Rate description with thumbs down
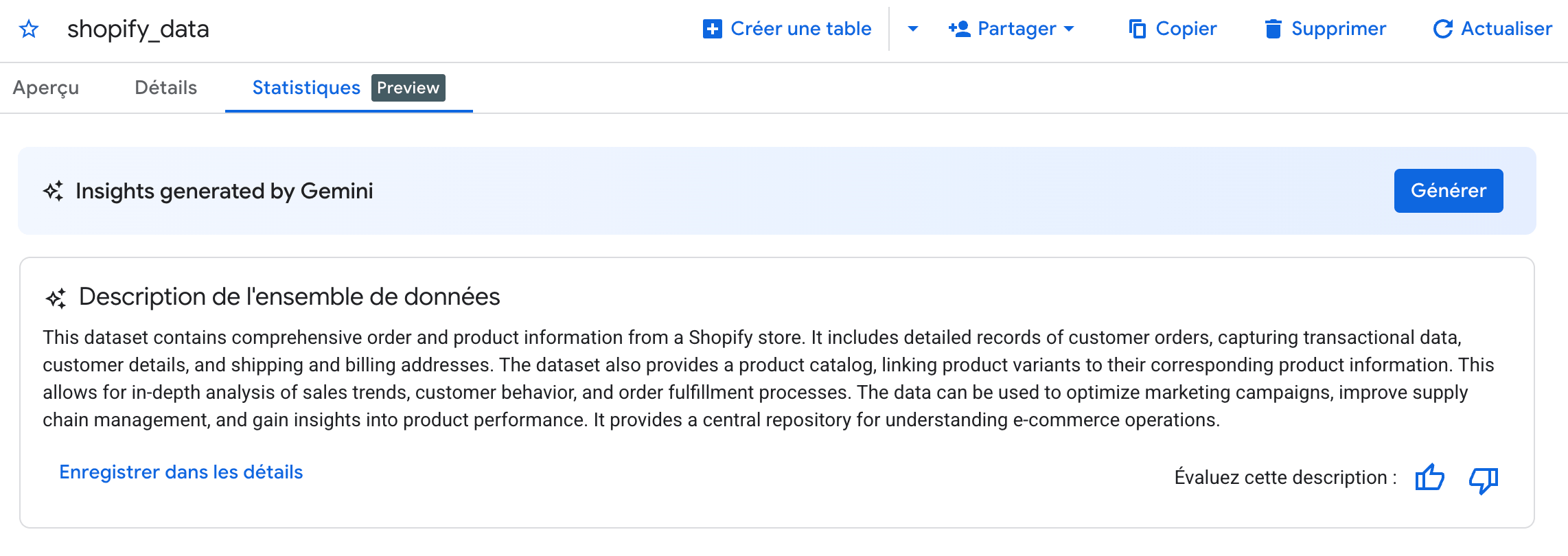The height and width of the screenshot is (556, 1568). [x=1483, y=479]
